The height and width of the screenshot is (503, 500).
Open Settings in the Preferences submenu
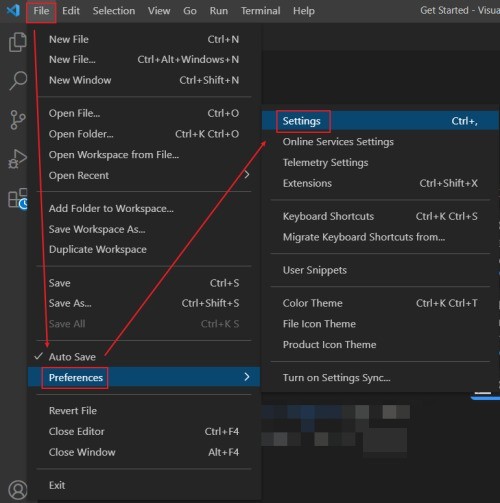point(380,121)
